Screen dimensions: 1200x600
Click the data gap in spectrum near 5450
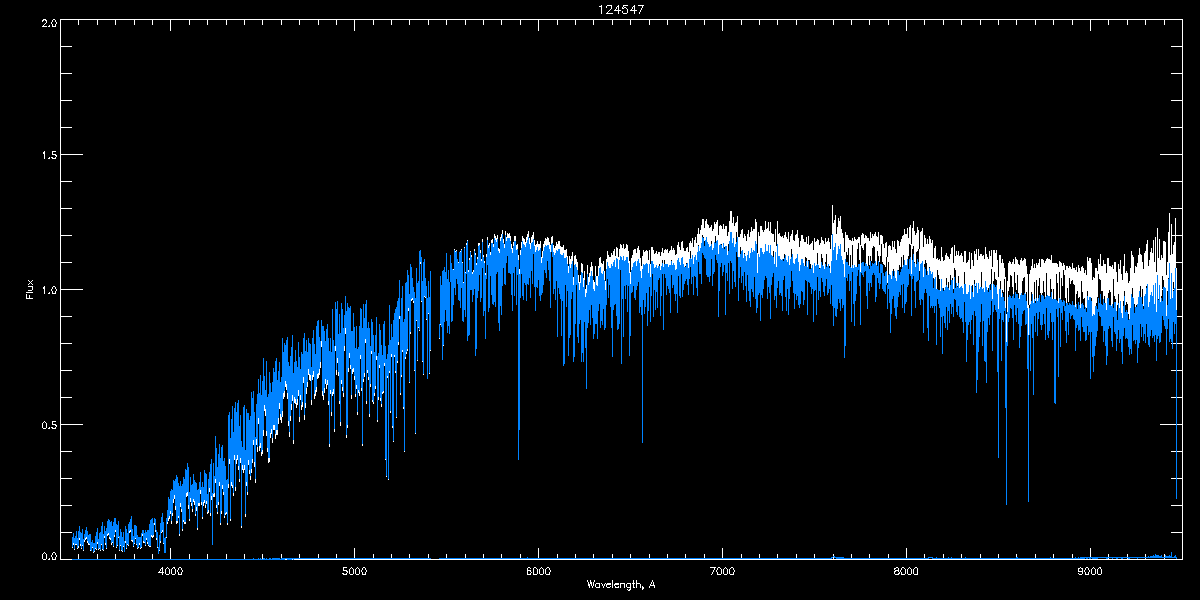435,300
